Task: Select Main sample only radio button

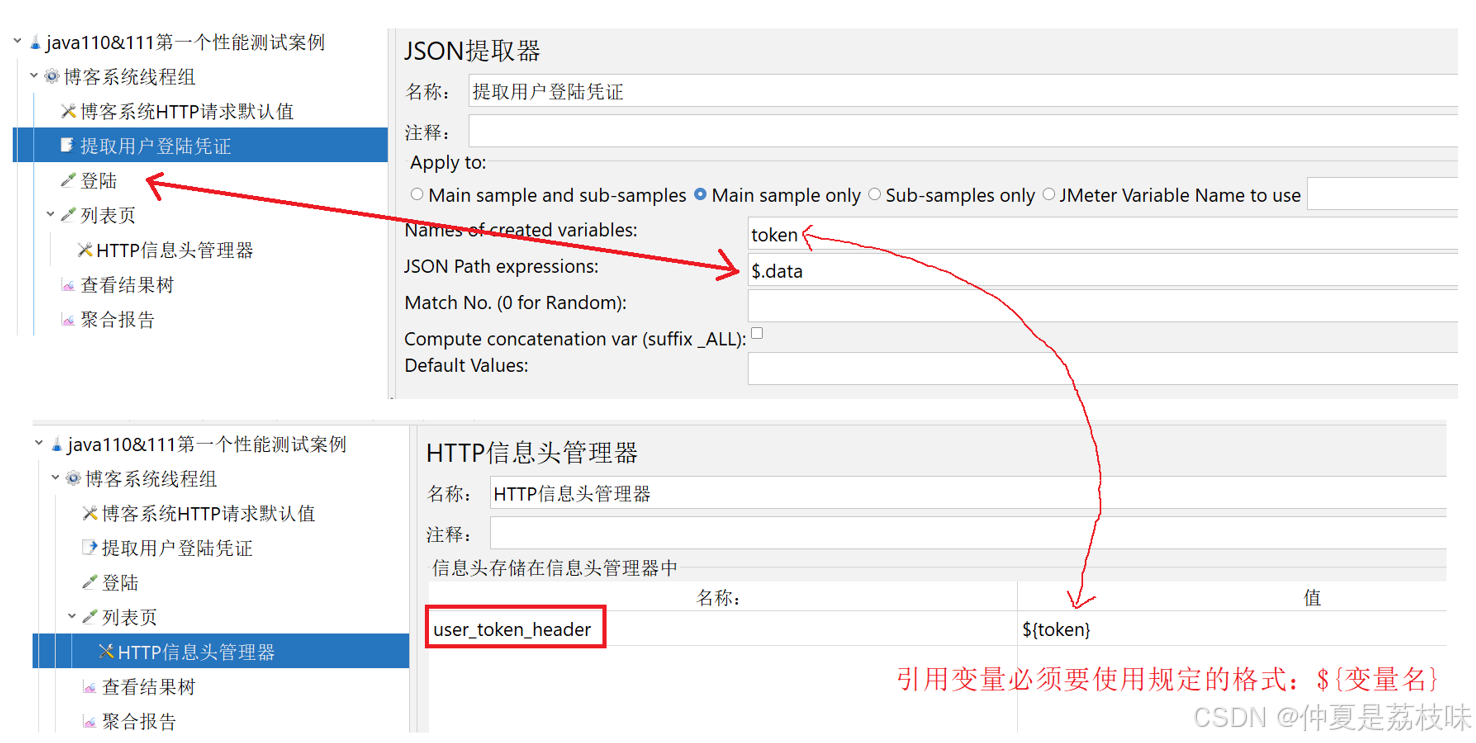Action: [701, 195]
